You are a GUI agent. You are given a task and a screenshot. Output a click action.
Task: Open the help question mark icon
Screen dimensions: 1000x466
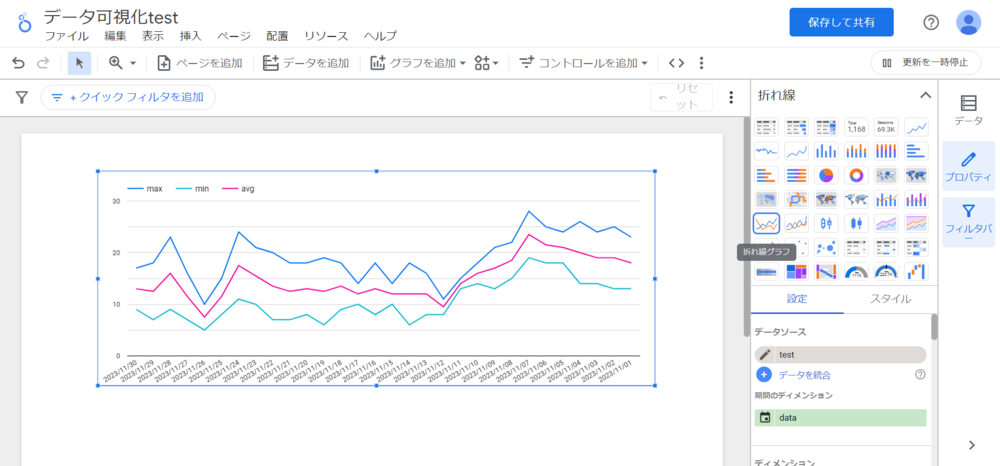[931, 22]
